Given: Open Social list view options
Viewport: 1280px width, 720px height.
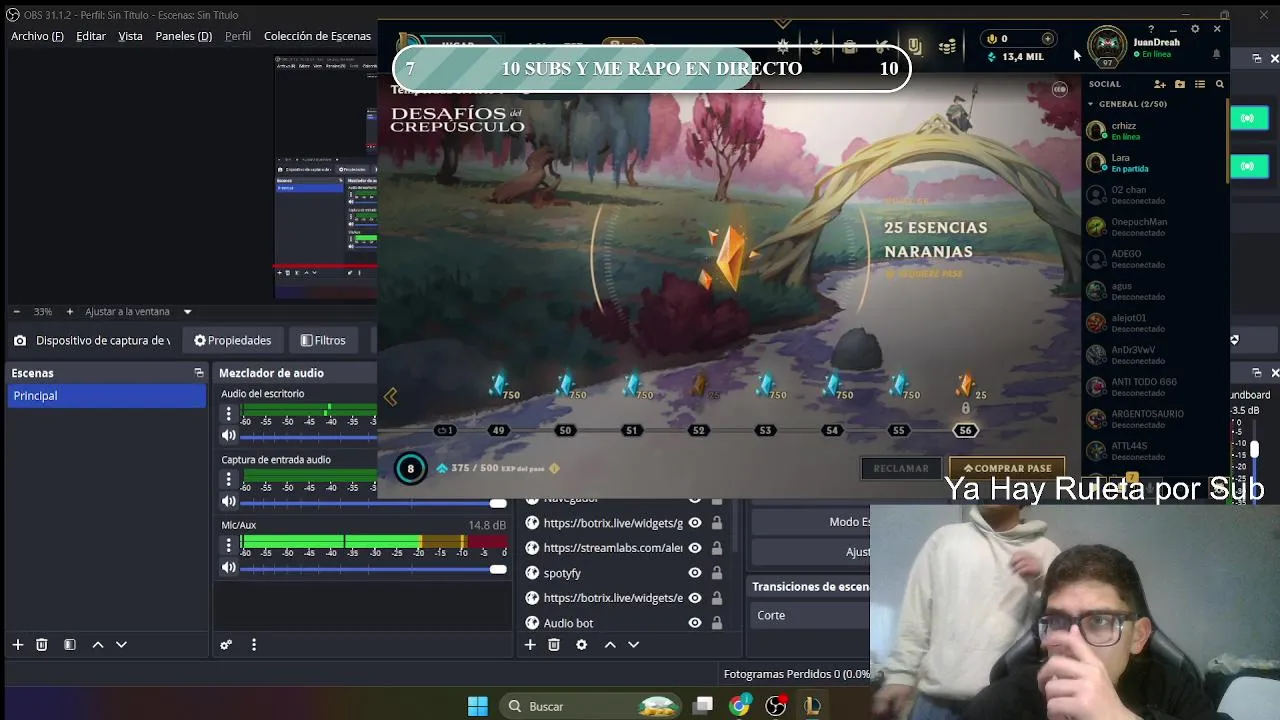Looking at the screenshot, I should tap(1200, 84).
